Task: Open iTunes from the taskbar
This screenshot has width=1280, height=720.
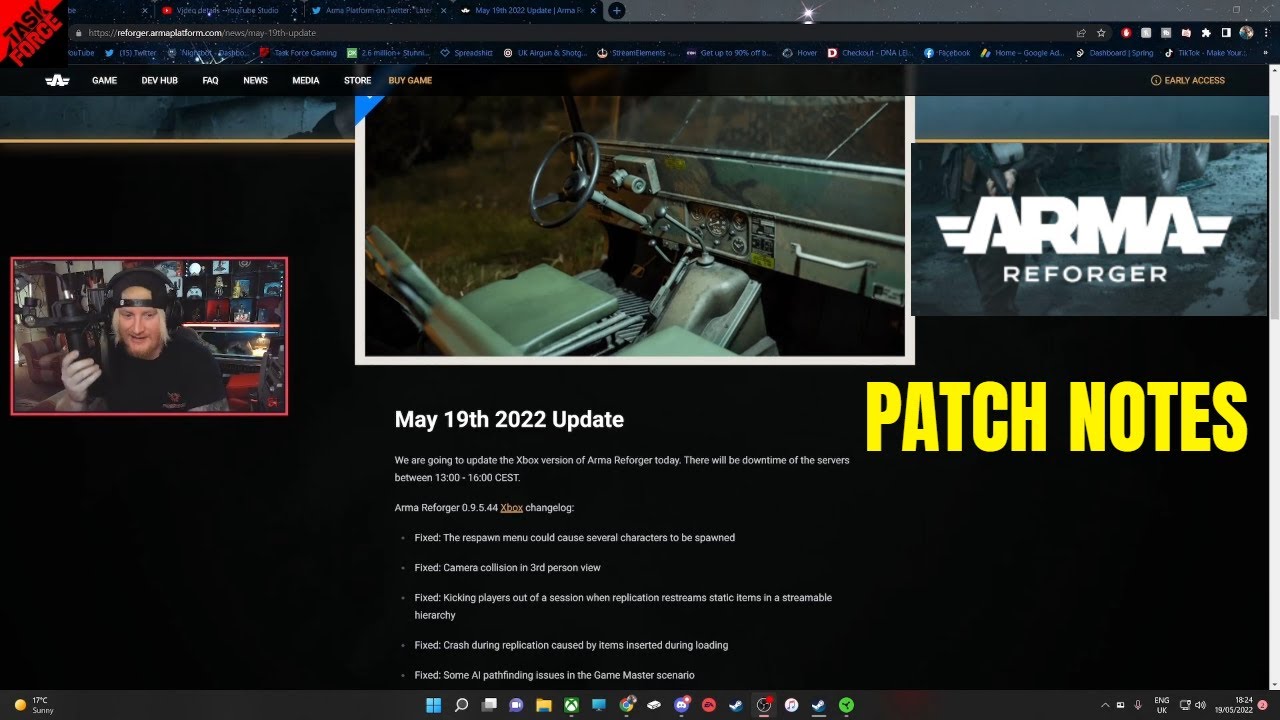Action: pyautogui.click(x=791, y=705)
